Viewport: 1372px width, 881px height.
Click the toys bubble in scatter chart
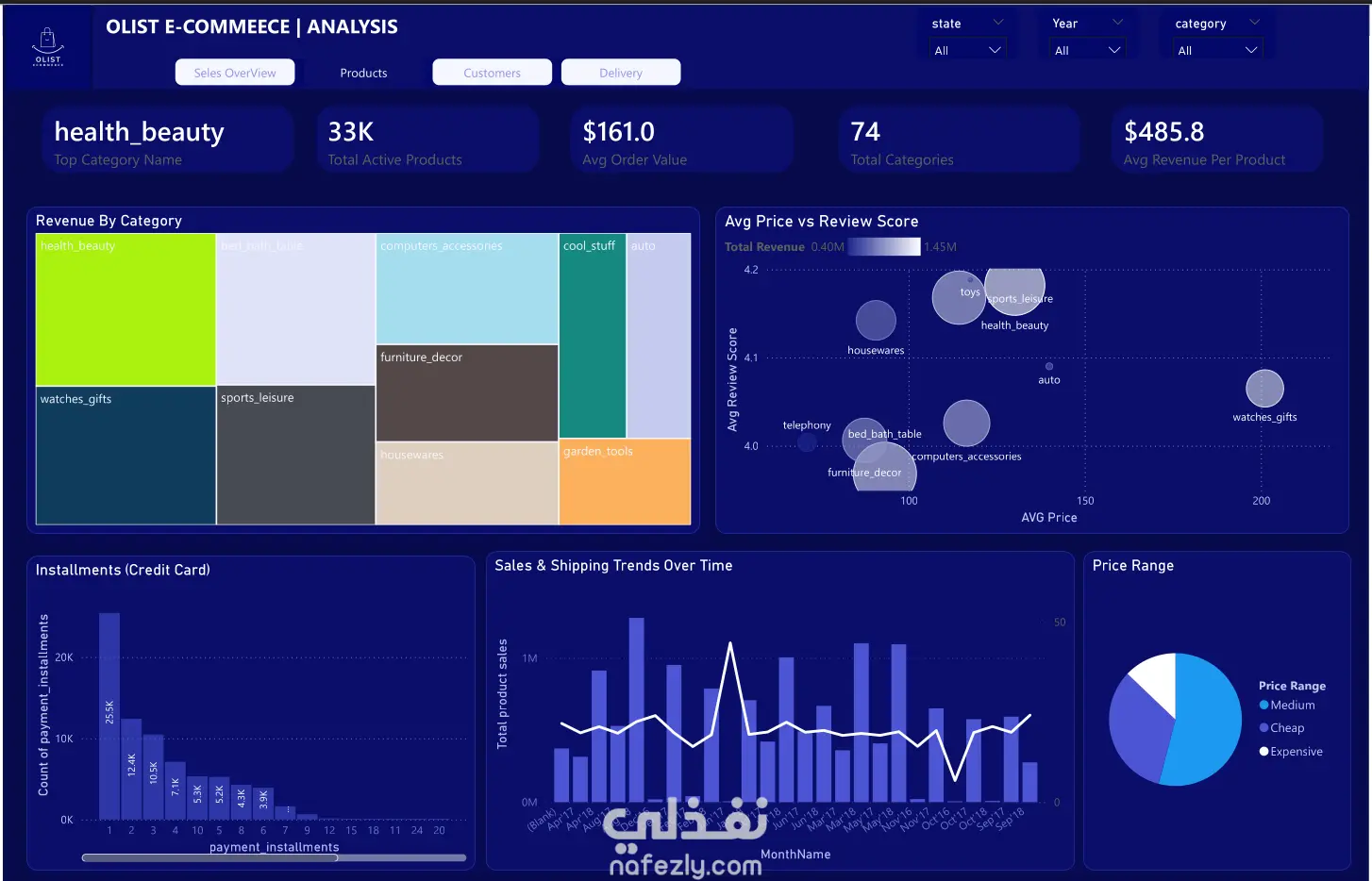pos(959,297)
